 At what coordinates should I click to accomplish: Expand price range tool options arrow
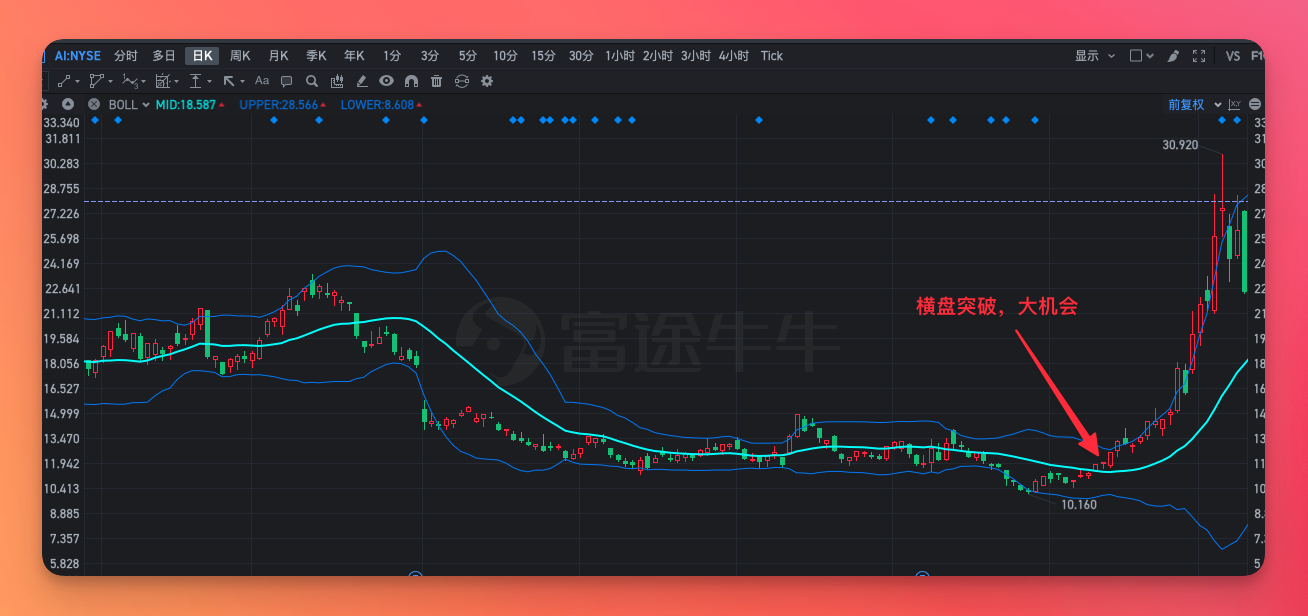pos(209,82)
